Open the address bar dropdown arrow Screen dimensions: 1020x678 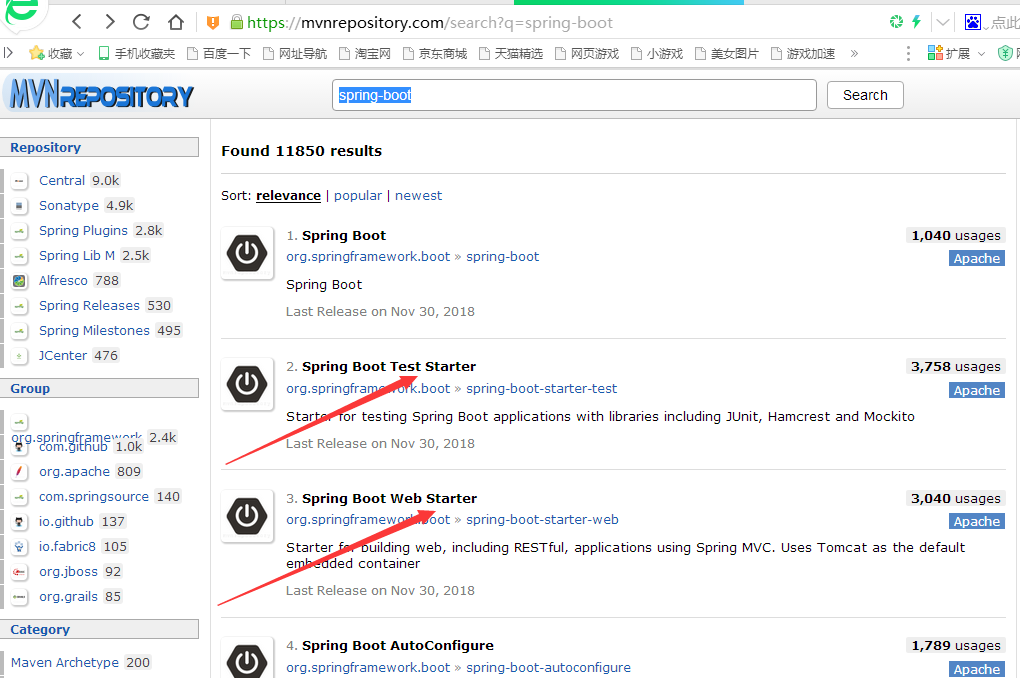click(942, 23)
